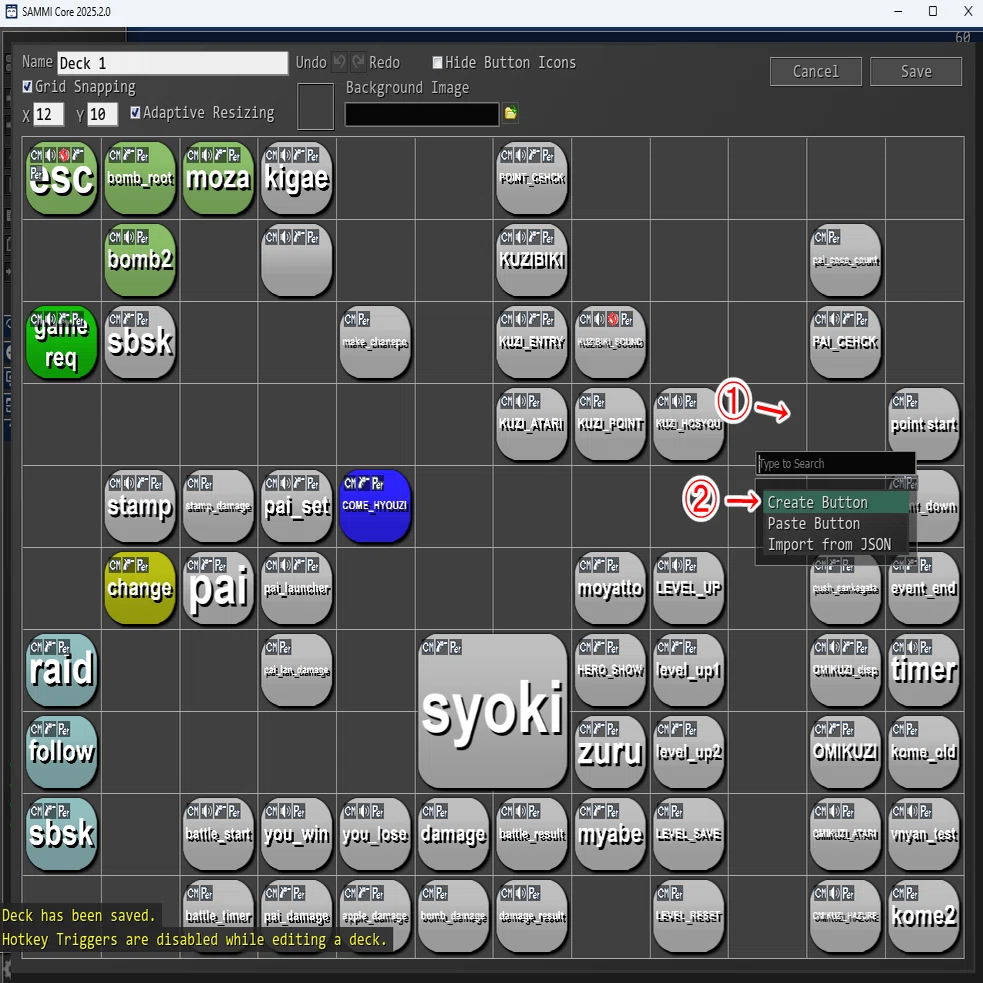
Task: Click the undo arrow icon
Action: point(339,62)
